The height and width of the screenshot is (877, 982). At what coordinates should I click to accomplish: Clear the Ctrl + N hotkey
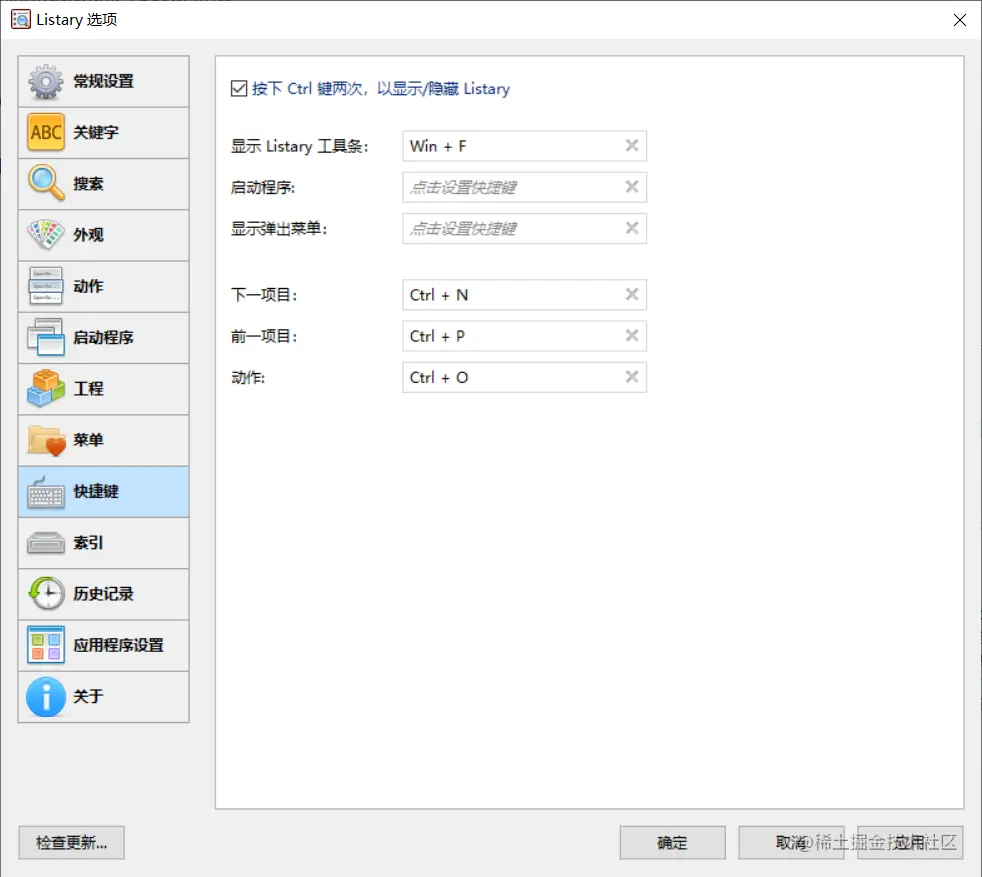(632, 294)
